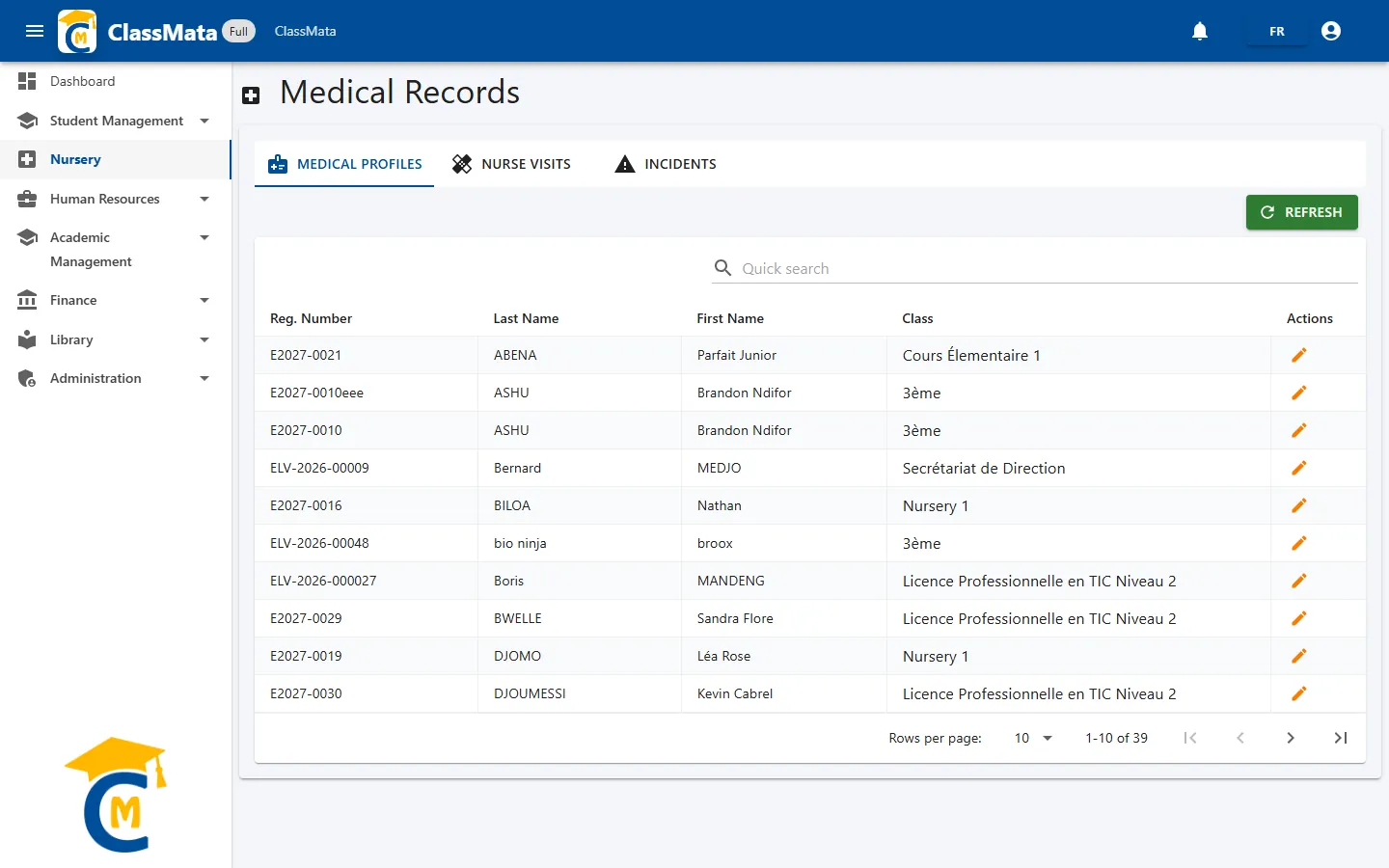Select Nursery in sidebar
1389x868 pixels.
coord(116,159)
